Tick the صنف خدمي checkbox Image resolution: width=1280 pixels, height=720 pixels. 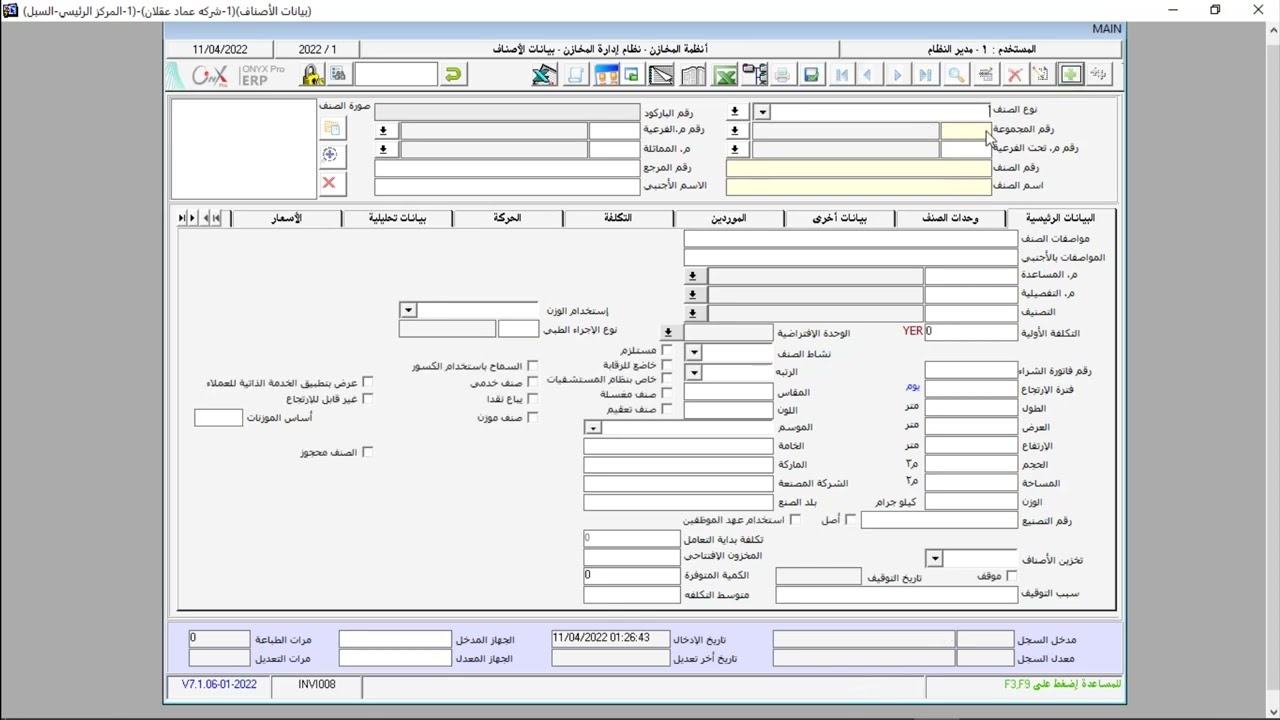coord(532,382)
